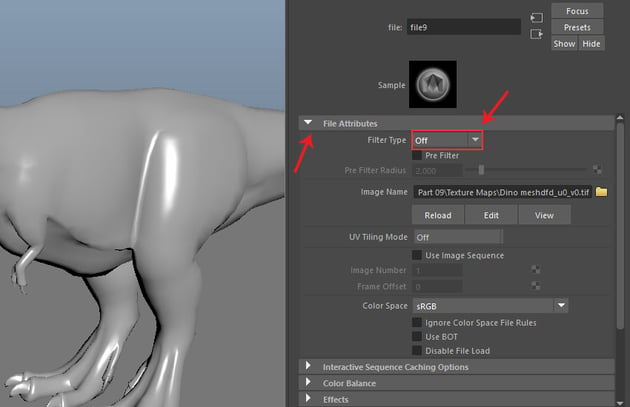This screenshot has height=407, width=630.
Task: Toggle the Disable File Load checkbox
Action: point(417,350)
